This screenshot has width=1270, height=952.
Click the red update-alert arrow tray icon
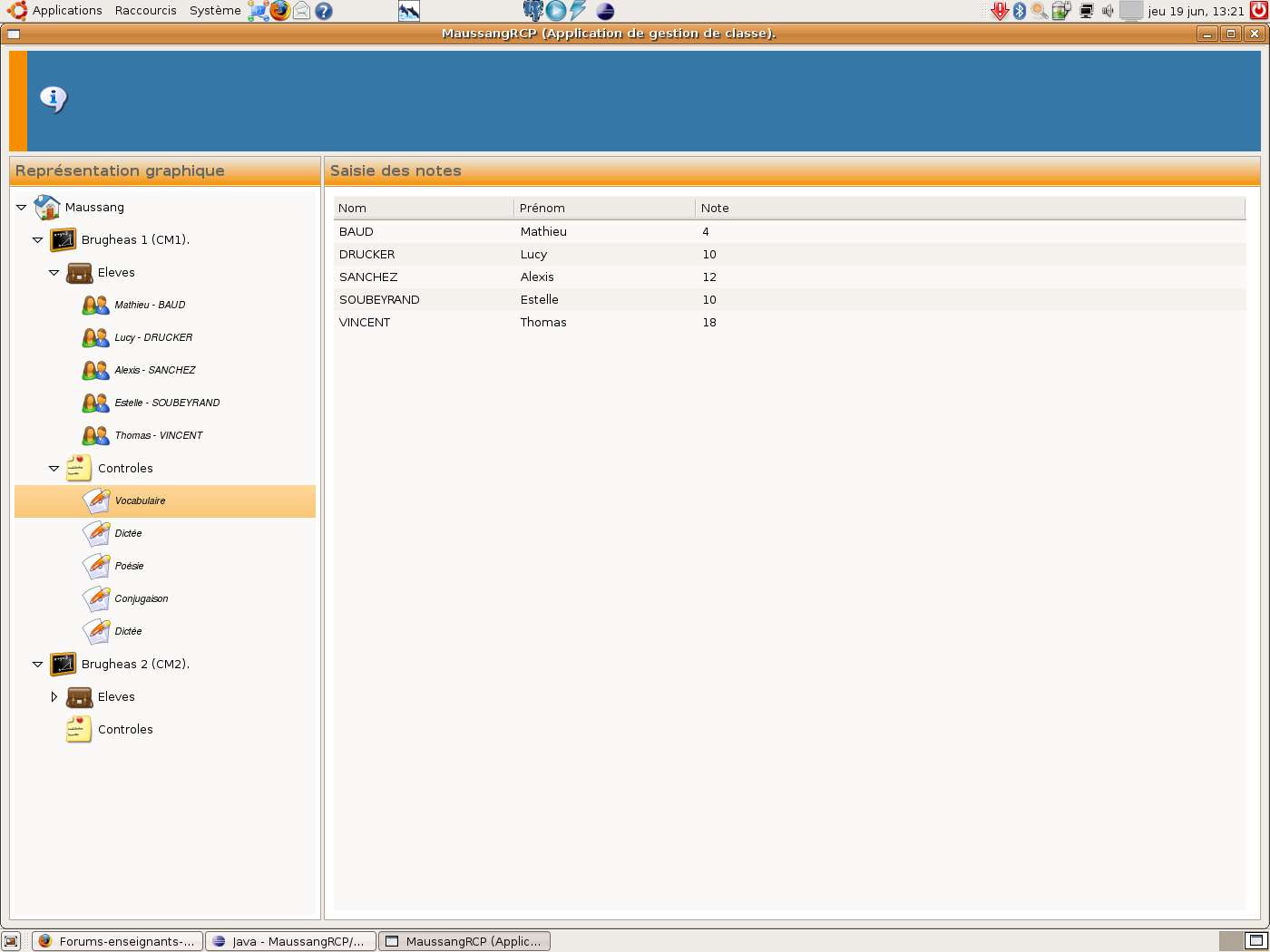click(x=1000, y=11)
